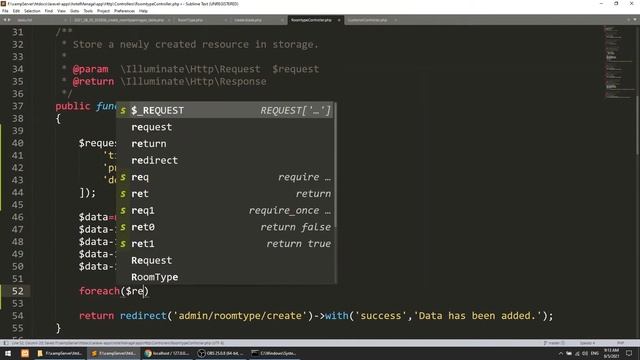This screenshot has width=640, height=360.
Task: Open the View menu
Action: [x=62, y=11]
